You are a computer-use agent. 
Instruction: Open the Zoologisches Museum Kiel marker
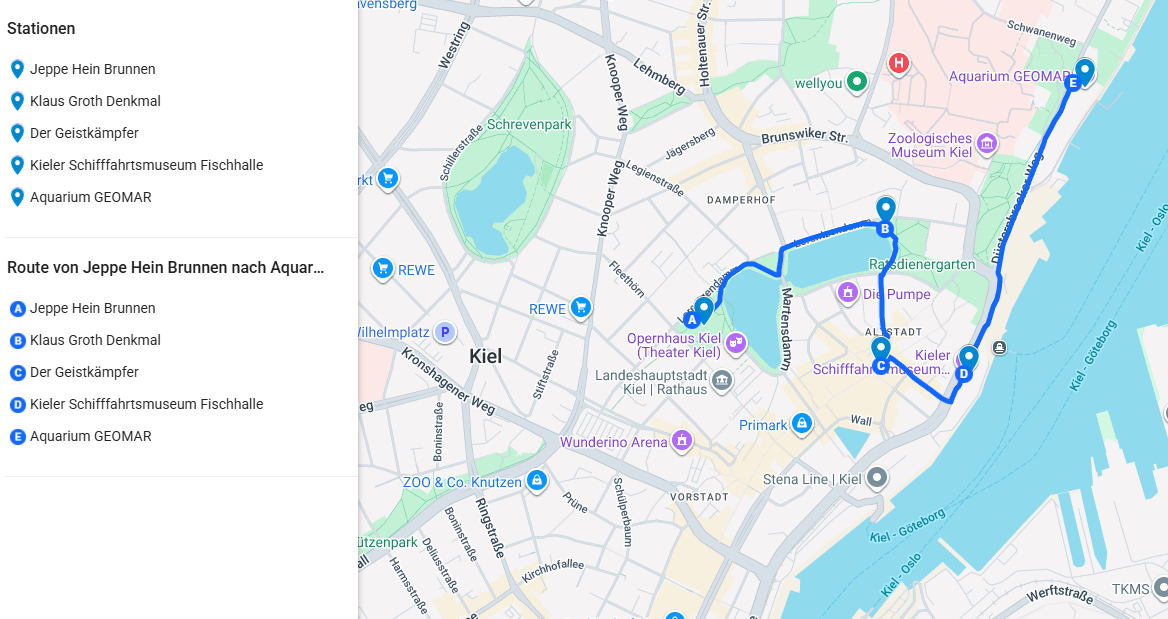tap(987, 144)
